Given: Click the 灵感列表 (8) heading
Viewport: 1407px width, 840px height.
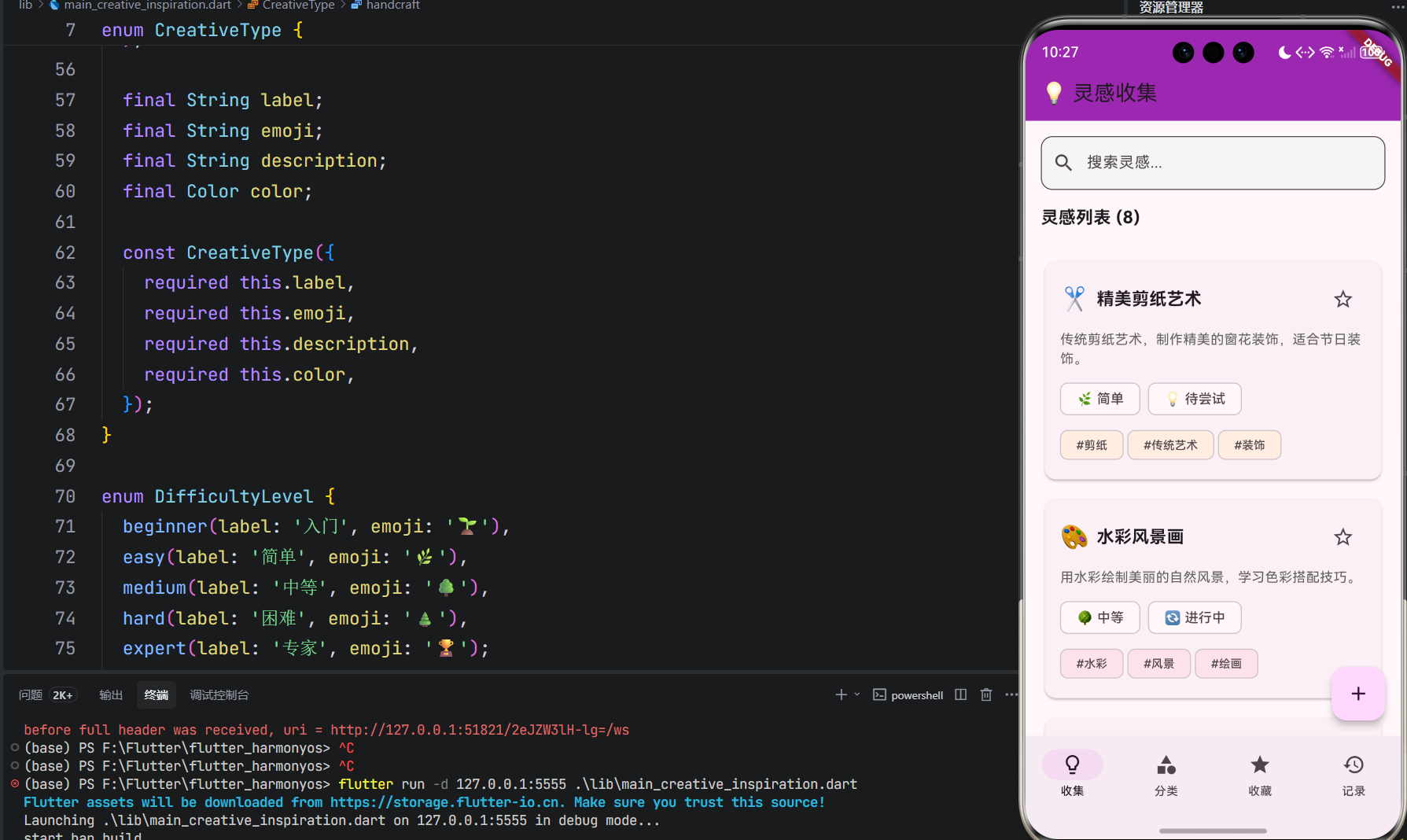Looking at the screenshot, I should point(1090,217).
